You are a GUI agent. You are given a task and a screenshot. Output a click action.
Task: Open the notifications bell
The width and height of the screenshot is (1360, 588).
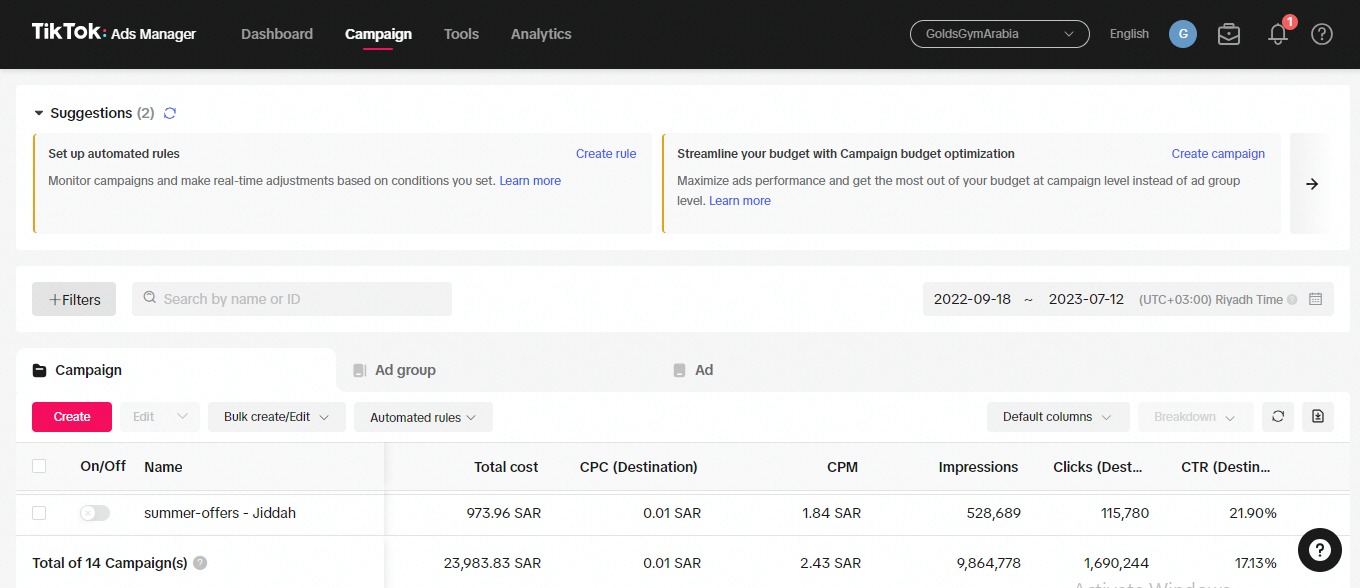tap(1278, 34)
